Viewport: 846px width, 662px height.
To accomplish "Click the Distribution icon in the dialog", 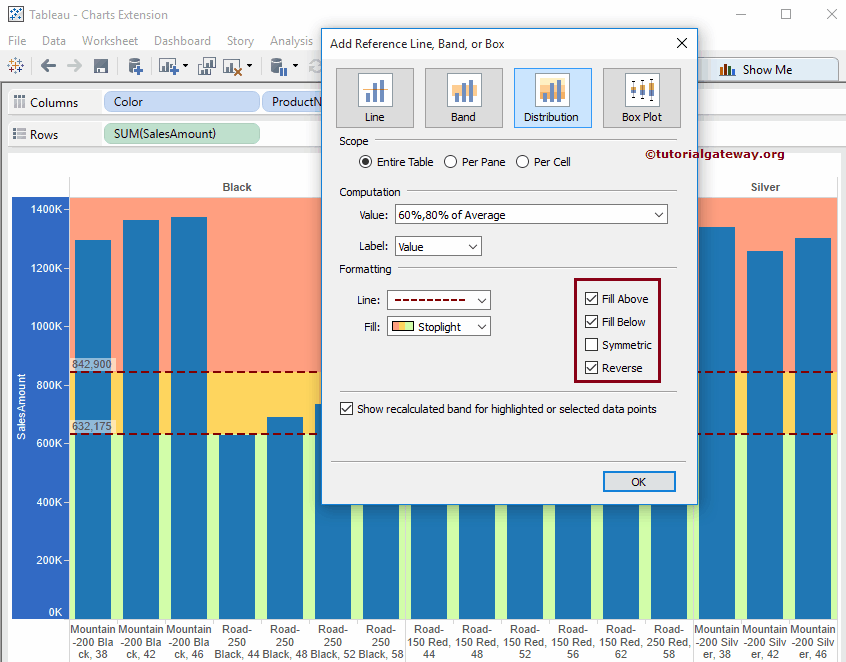I will pos(552,97).
